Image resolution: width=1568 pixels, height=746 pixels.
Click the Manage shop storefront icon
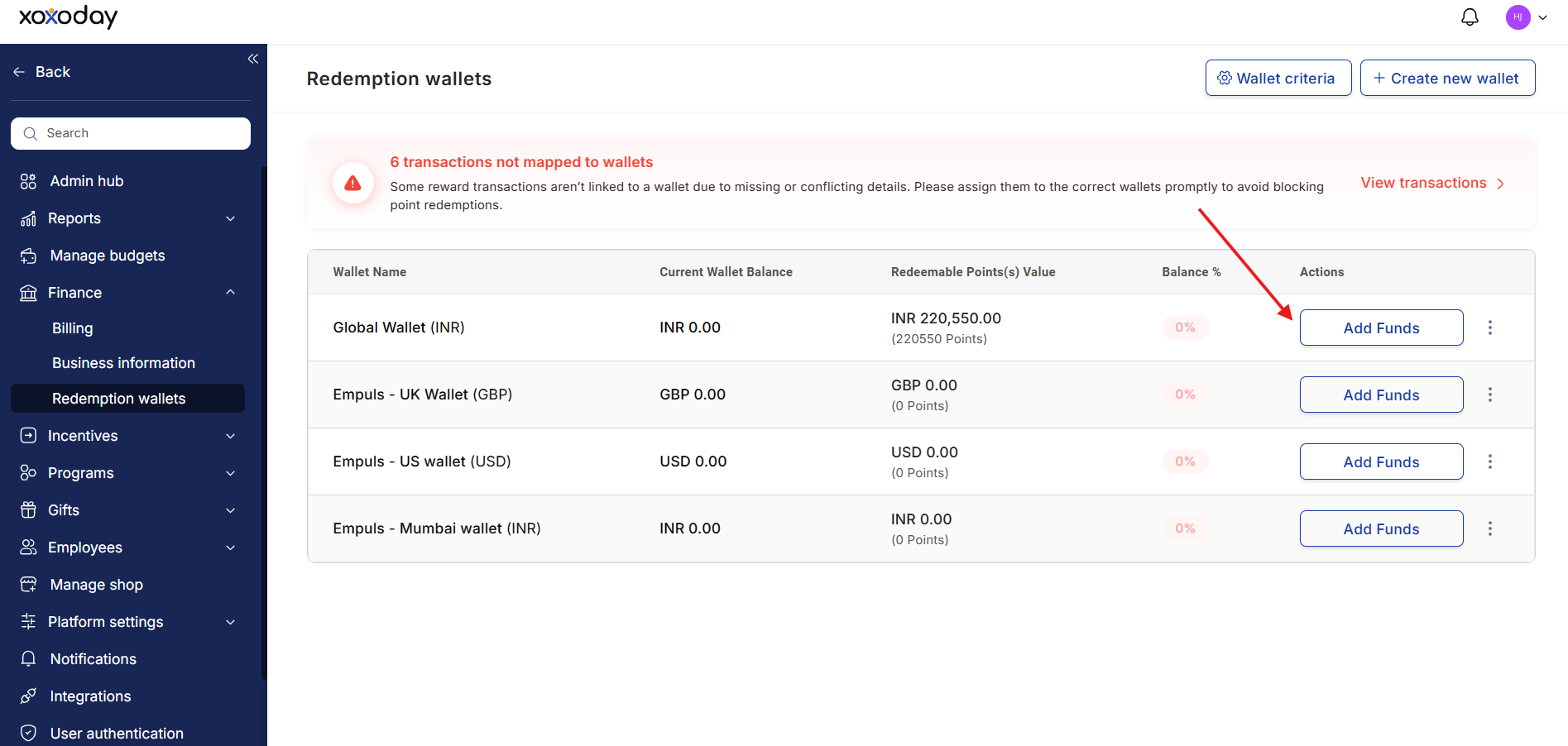click(x=28, y=584)
